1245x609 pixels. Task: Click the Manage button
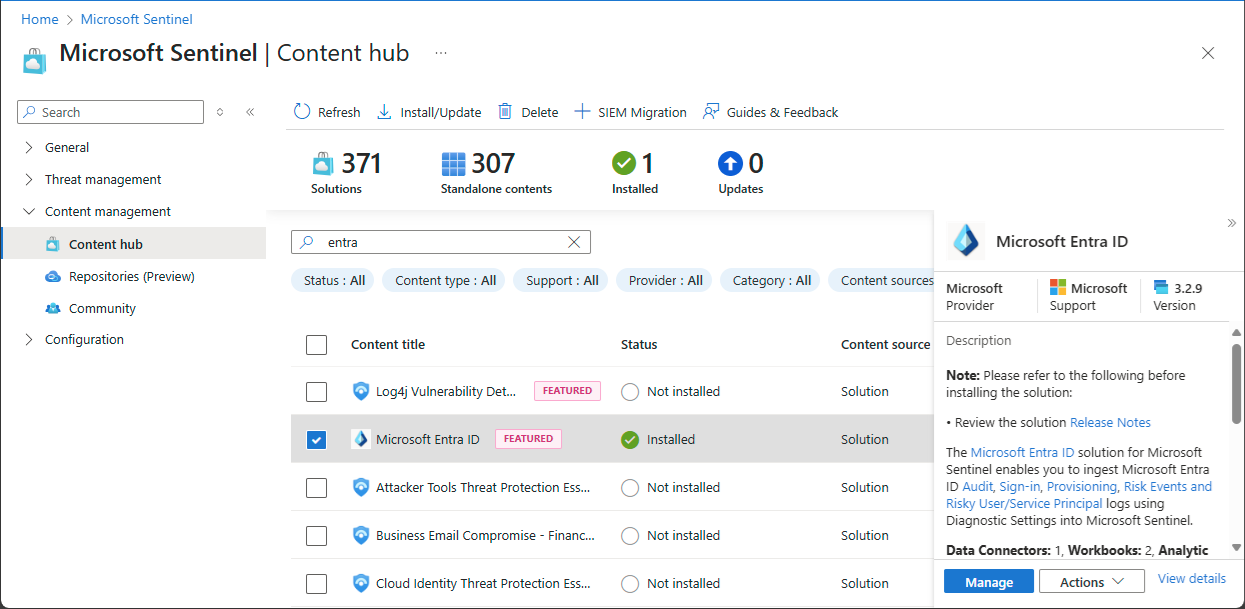(x=988, y=582)
